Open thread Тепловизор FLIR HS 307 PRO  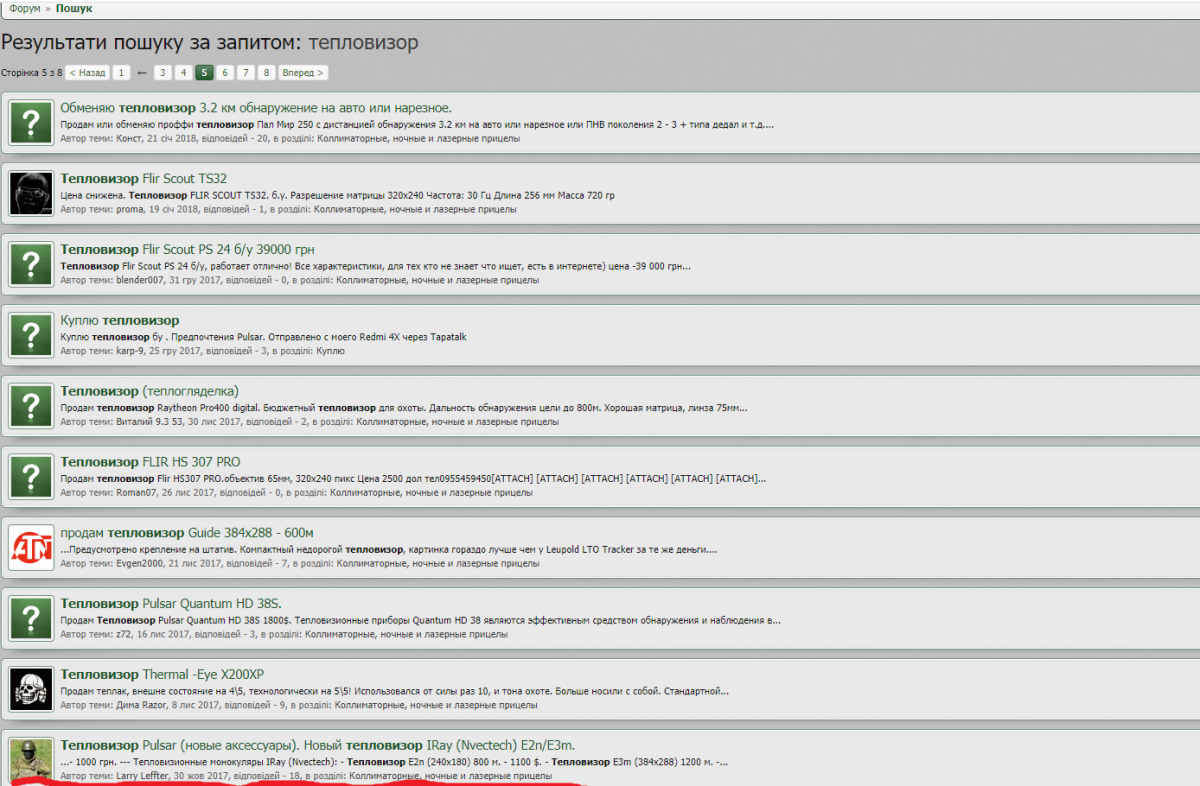(x=150, y=462)
